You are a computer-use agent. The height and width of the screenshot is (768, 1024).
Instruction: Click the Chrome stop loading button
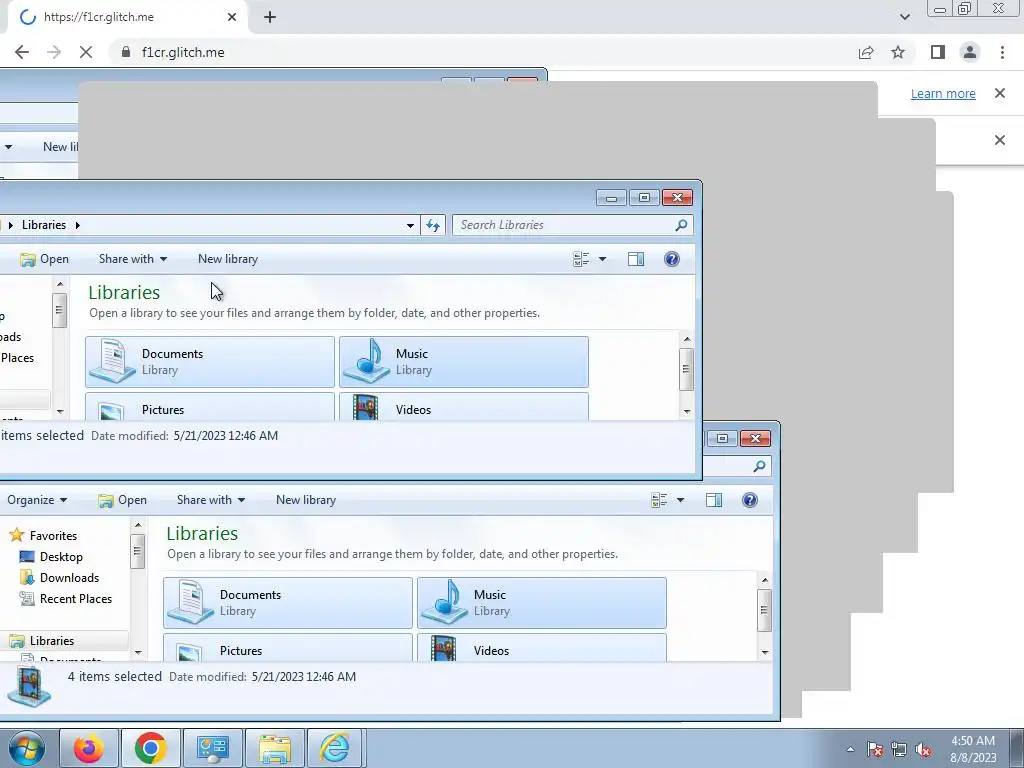tap(86, 52)
